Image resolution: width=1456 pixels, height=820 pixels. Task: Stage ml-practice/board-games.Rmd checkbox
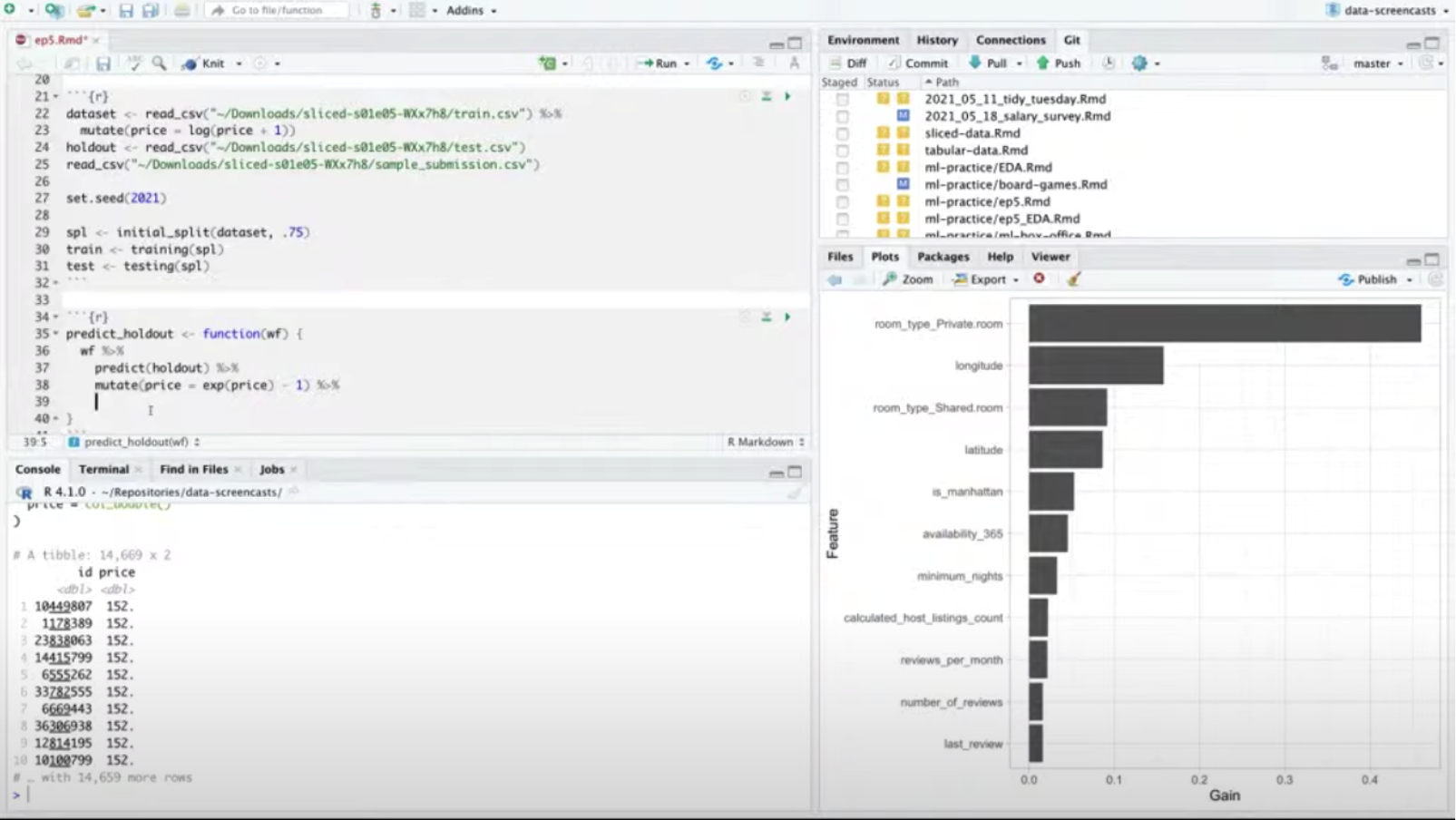click(x=843, y=184)
